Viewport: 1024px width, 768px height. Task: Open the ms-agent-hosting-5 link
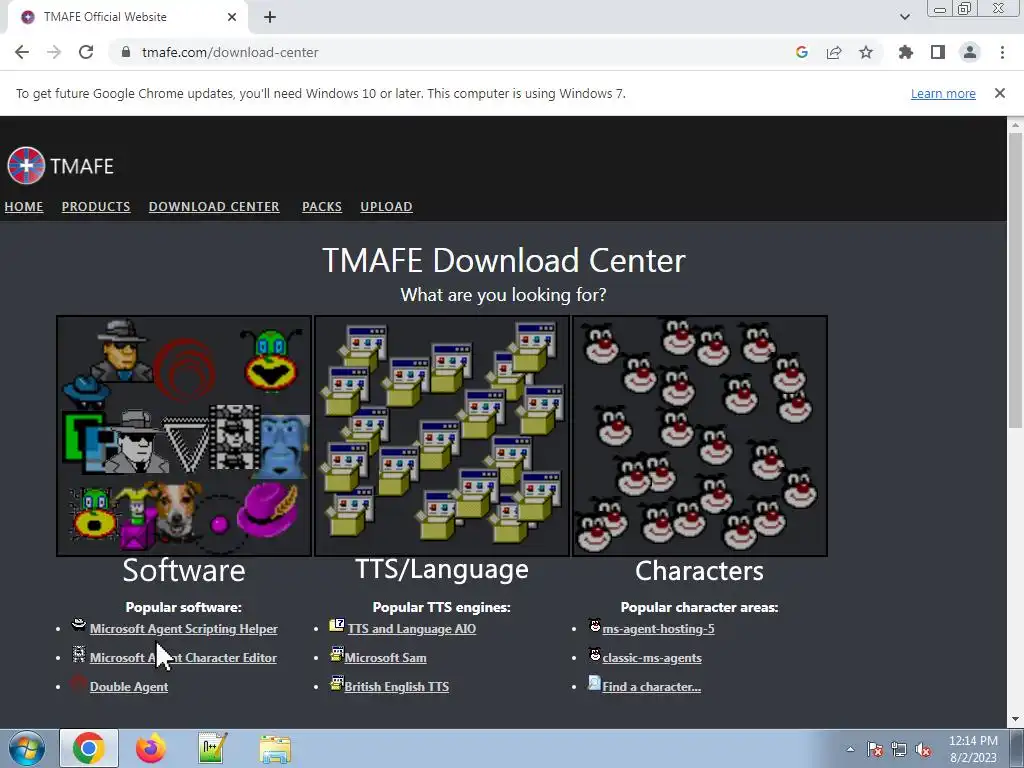(658, 629)
